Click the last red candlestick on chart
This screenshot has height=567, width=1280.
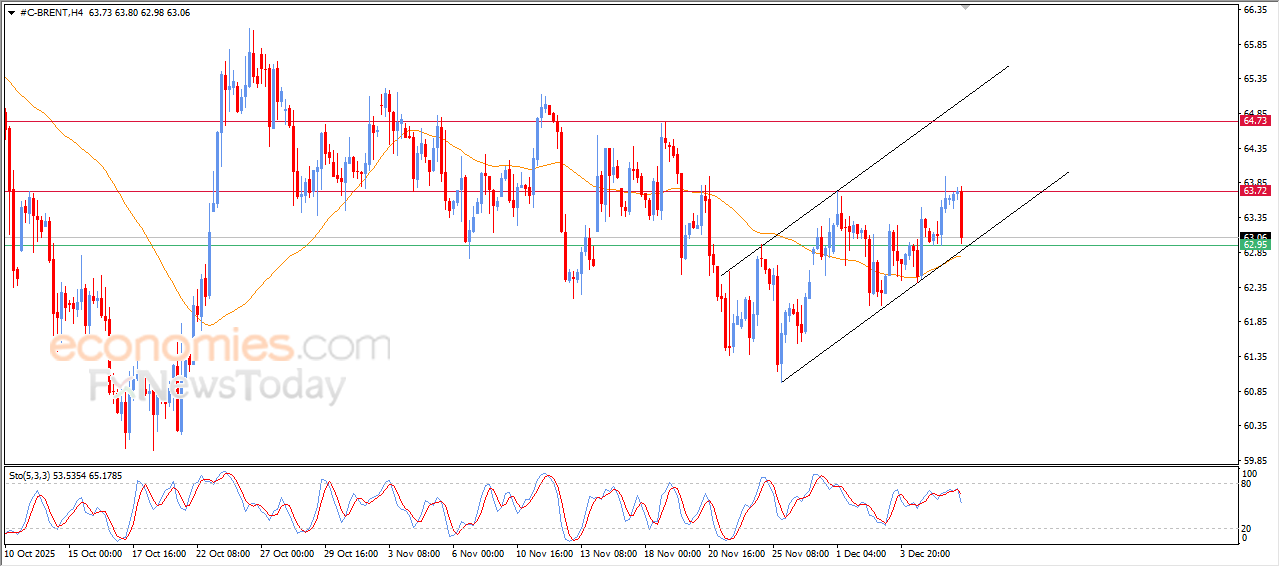962,215
